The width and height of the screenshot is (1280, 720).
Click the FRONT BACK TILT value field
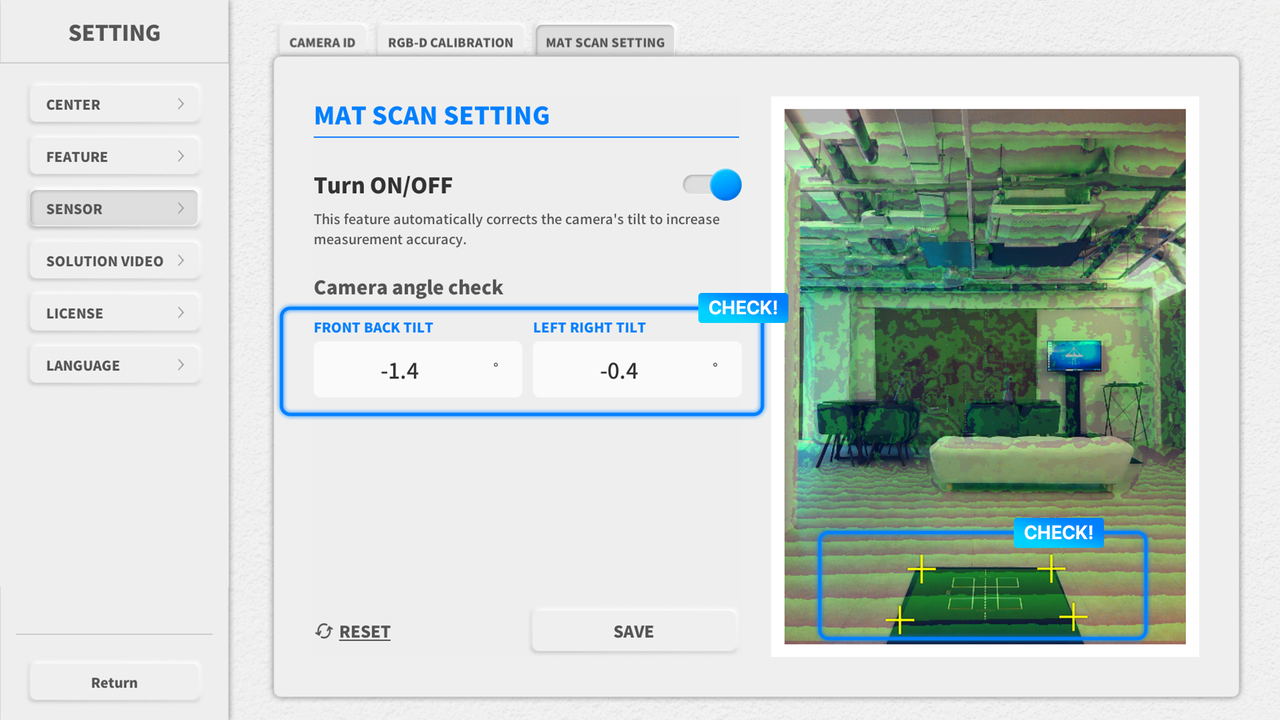pos(418,370)
